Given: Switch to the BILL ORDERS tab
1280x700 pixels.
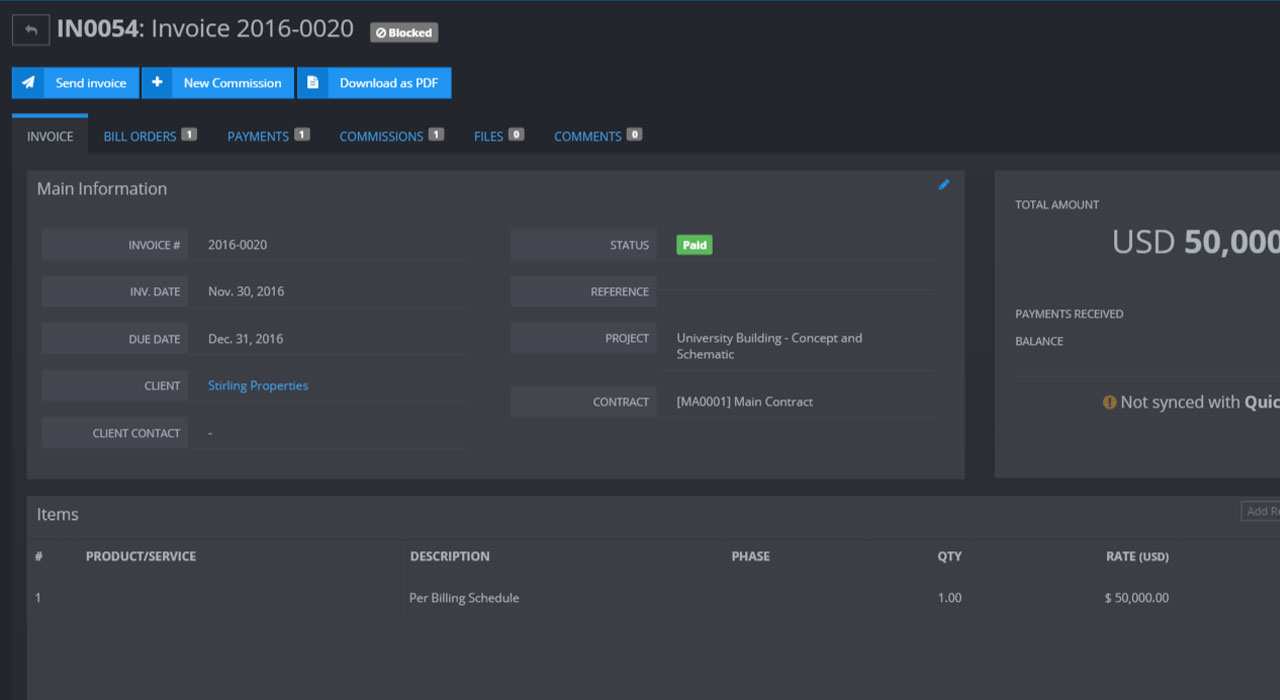Looking at the screenshot, I should pyautogui.click(x=150, y=136).
